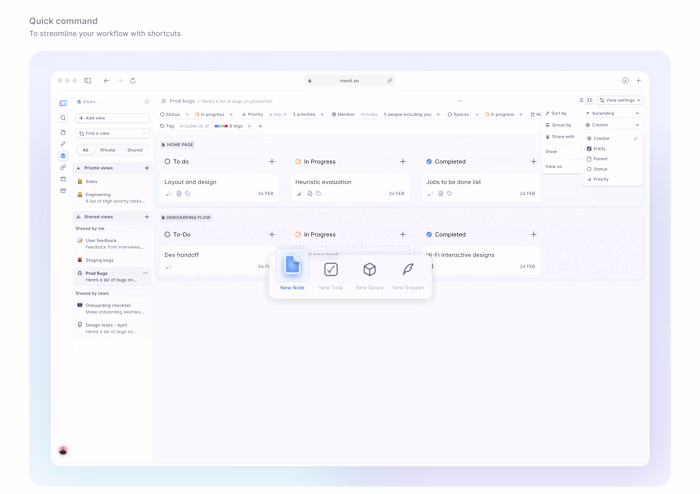Switch to the All views tab
700x494 pixels.
85,150
